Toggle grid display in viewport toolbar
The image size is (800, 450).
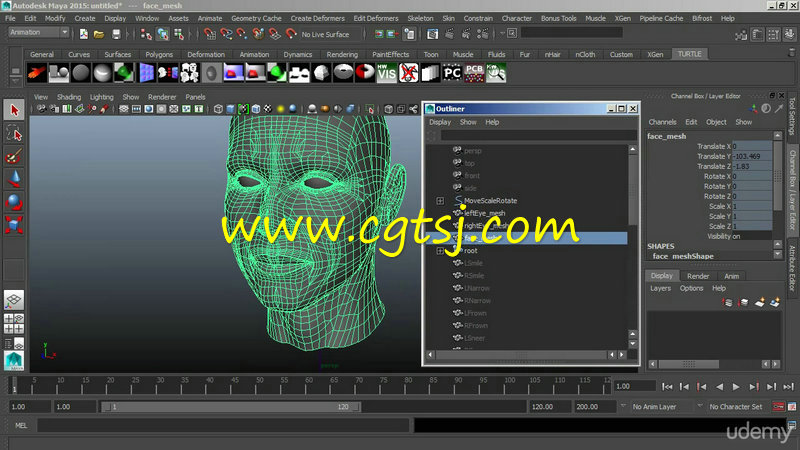[x=123, y=109]
